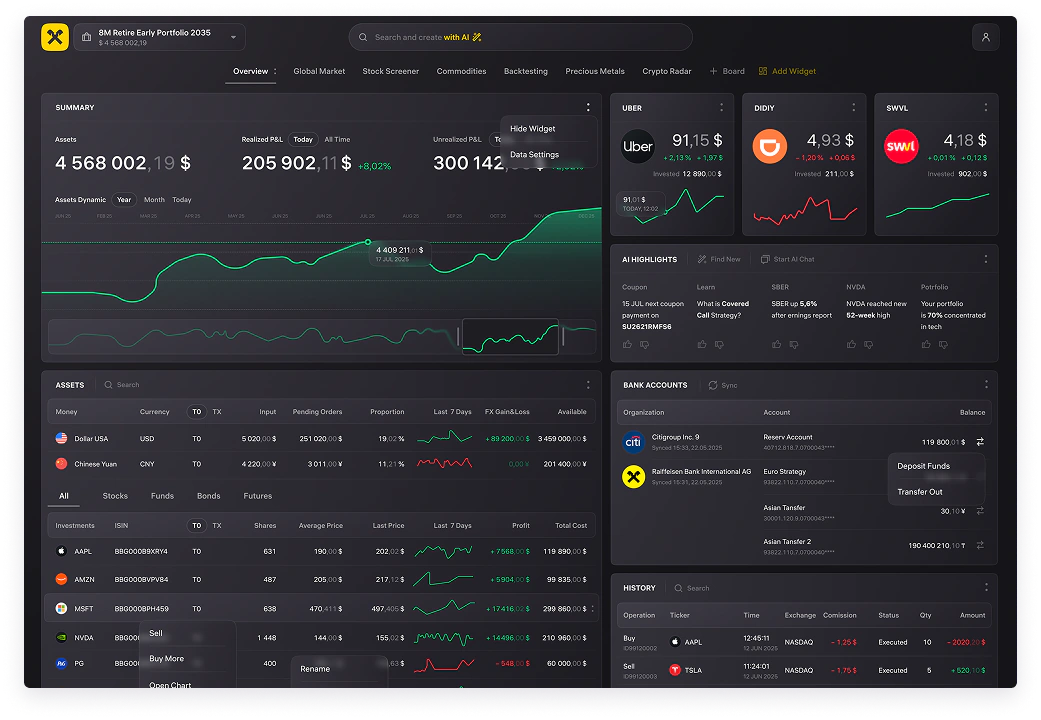
Task: Toggle TO in Money table header
Action: (x=197, y=412)
